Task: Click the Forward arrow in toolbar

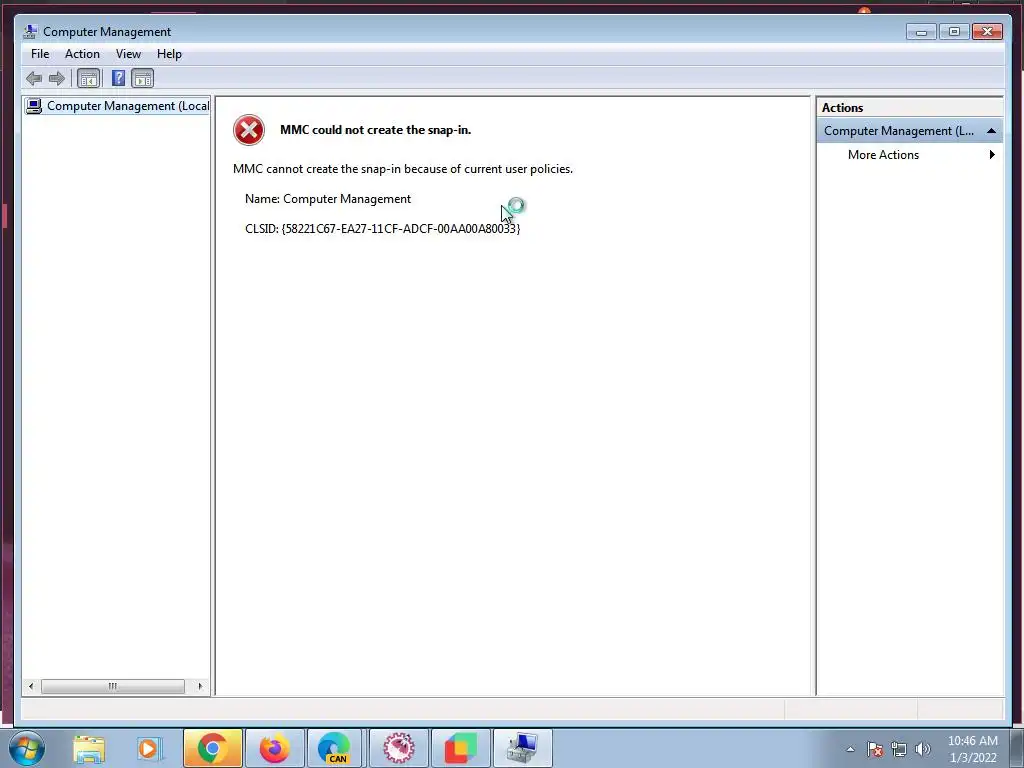Action: [57, 79]
